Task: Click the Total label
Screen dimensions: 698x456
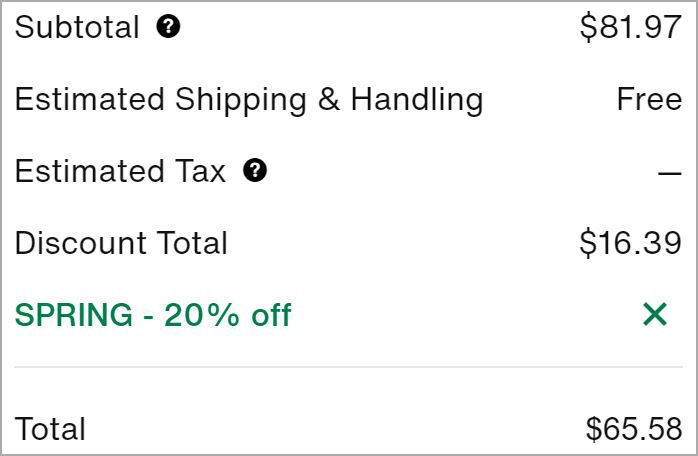Action: (50, 429)
